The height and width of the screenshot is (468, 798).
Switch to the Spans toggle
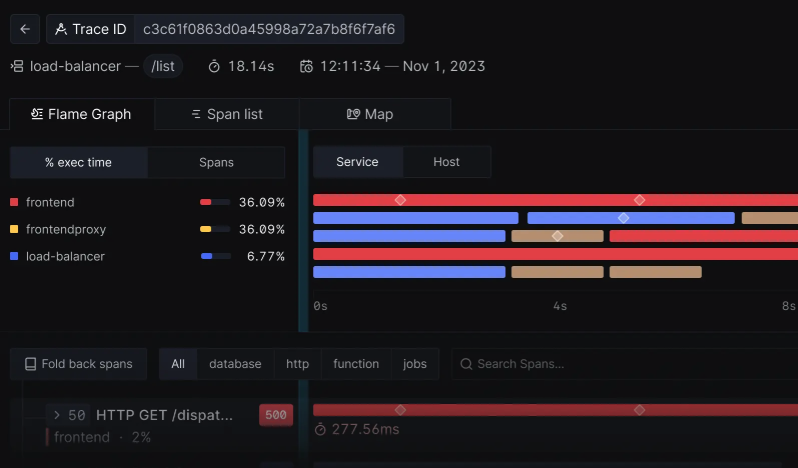click(216, 162)
